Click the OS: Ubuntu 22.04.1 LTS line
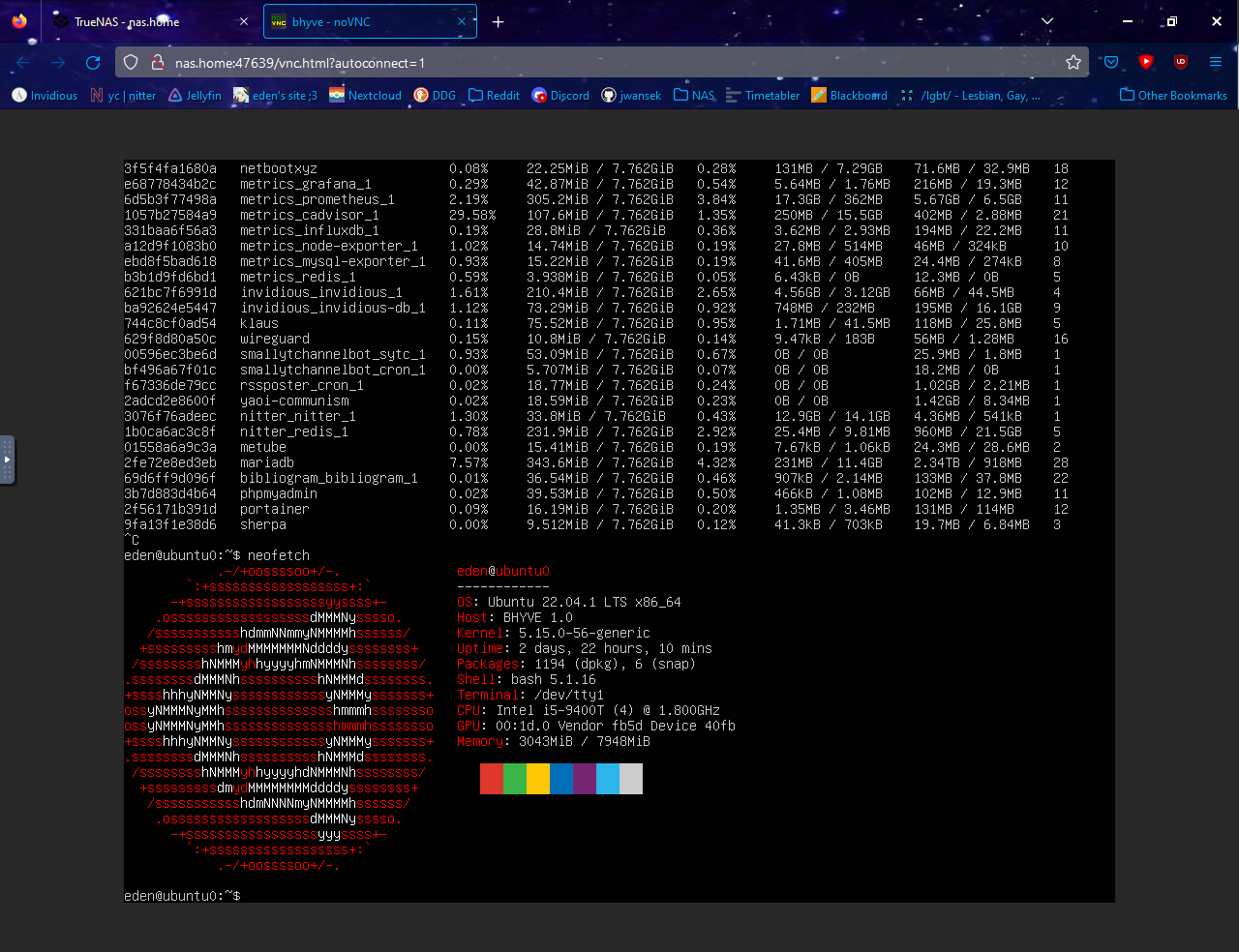The height and width of the screenshot is (952, 1239). [x=569, y=602]
